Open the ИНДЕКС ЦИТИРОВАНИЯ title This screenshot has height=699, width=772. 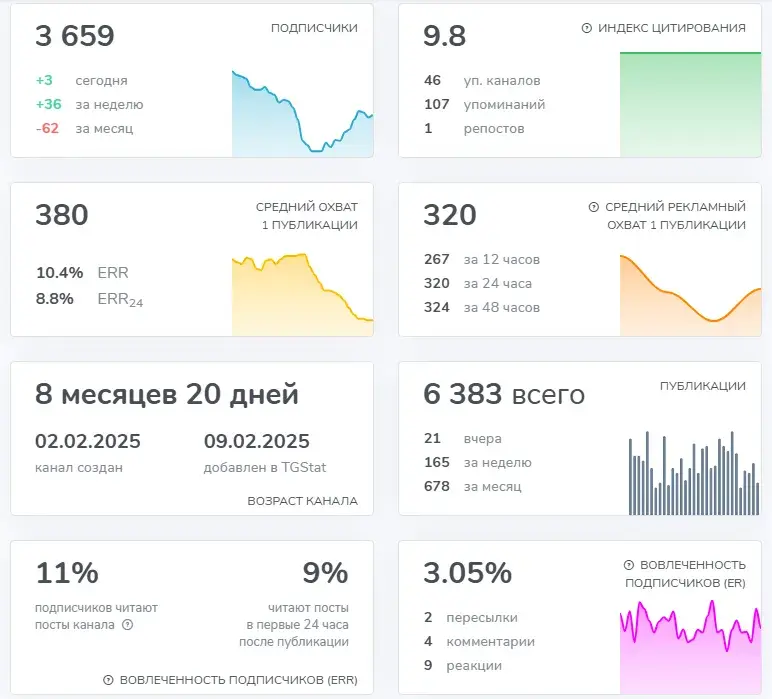click(x=672, y=28)
